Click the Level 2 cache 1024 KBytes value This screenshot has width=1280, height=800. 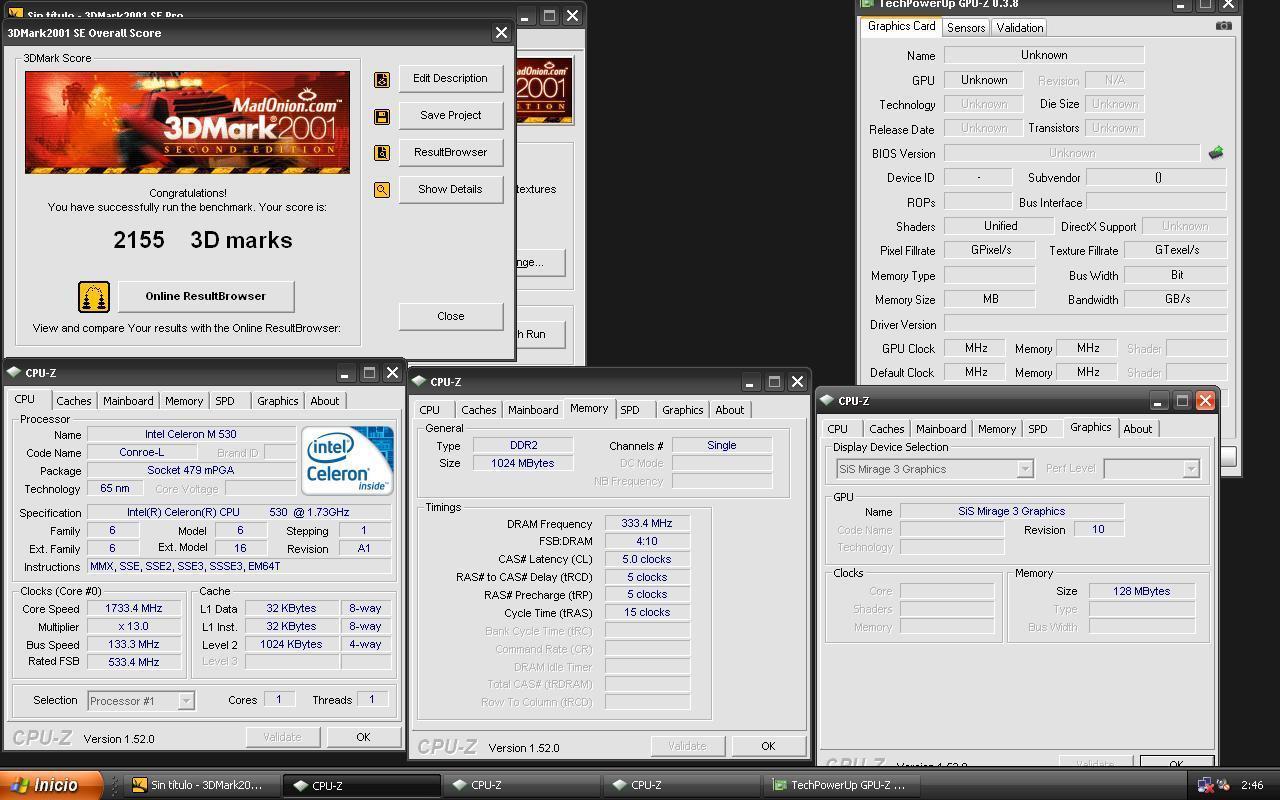[292, 644]
